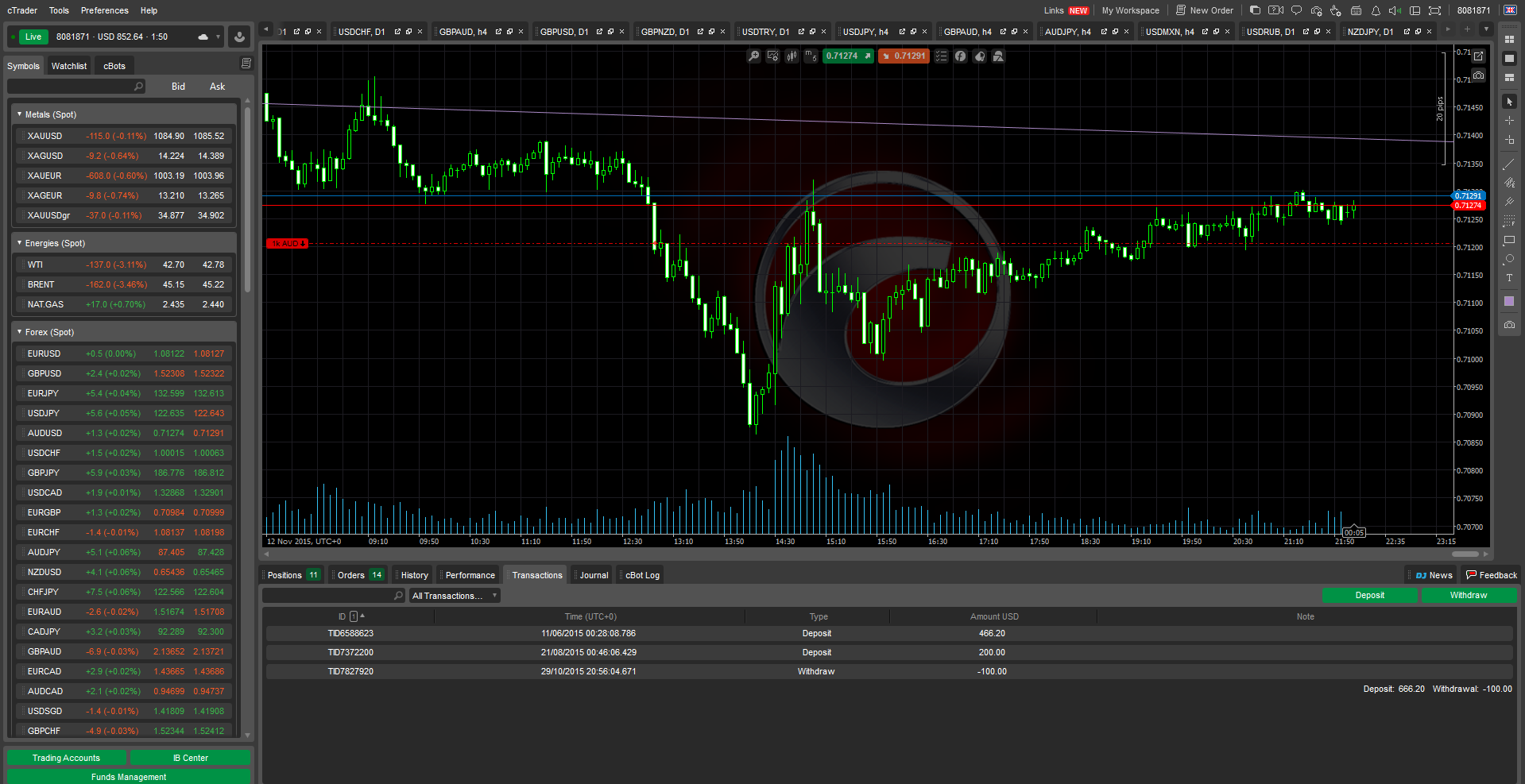This screenshot has width=1525, height=784.
Task: Open the Feedback link
Action: click(1492, 575)
